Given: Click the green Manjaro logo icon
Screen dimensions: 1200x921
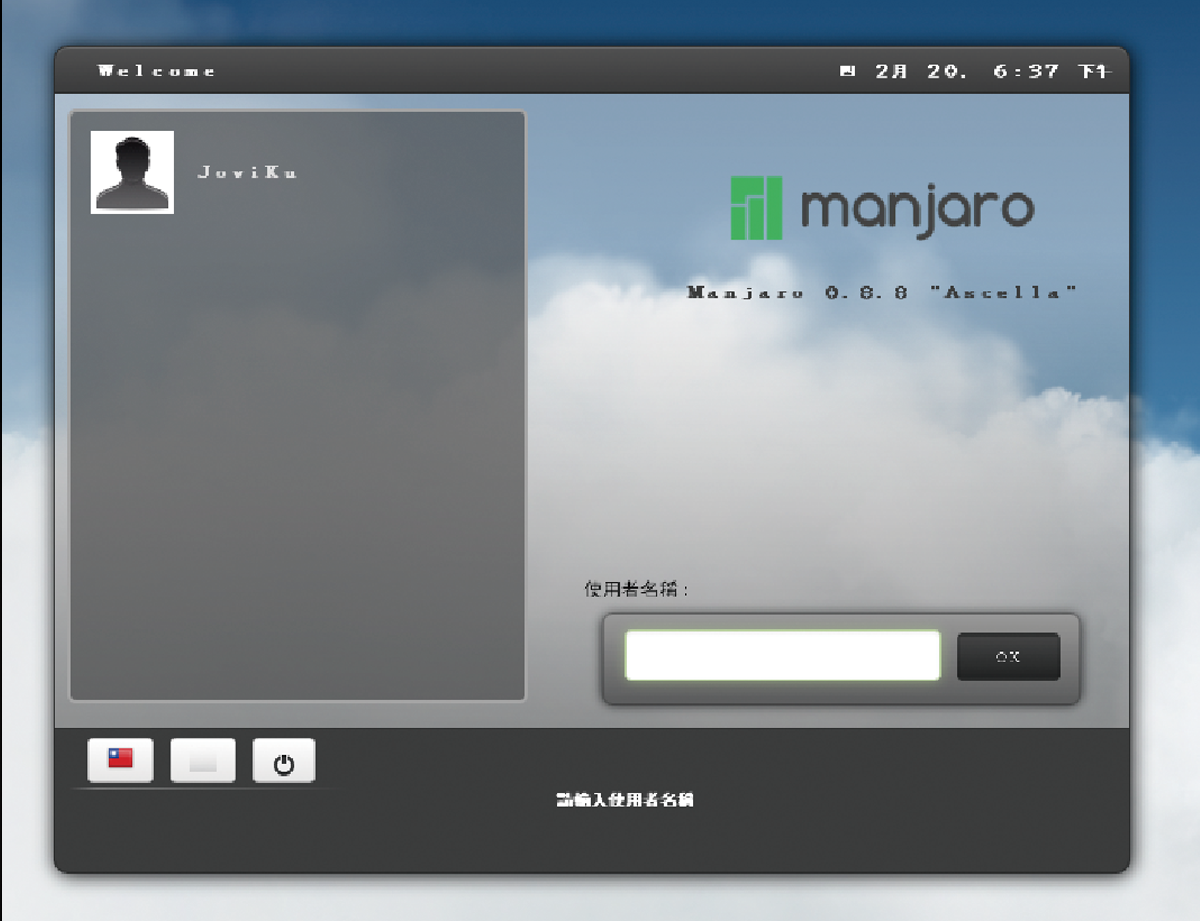Looking at the screenshot, I should [x=756, y=208].
